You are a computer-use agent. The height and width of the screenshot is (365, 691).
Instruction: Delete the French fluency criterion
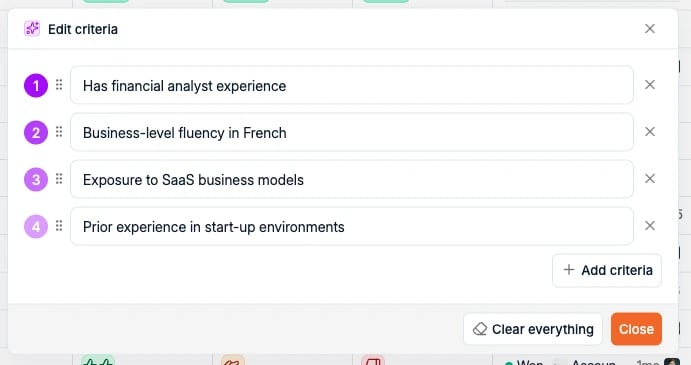tap(650, 132)
